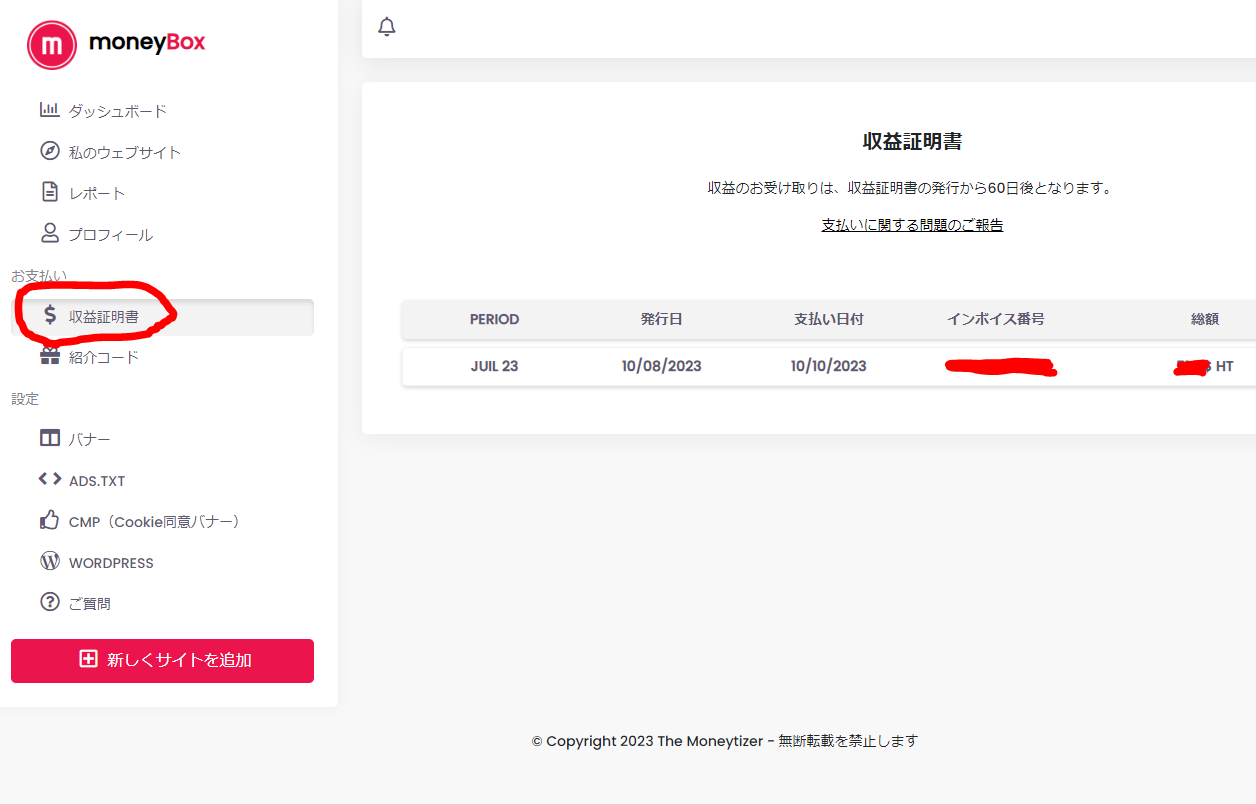Open the レポート document icon
1256x804 pixels.
pos(49,192)
